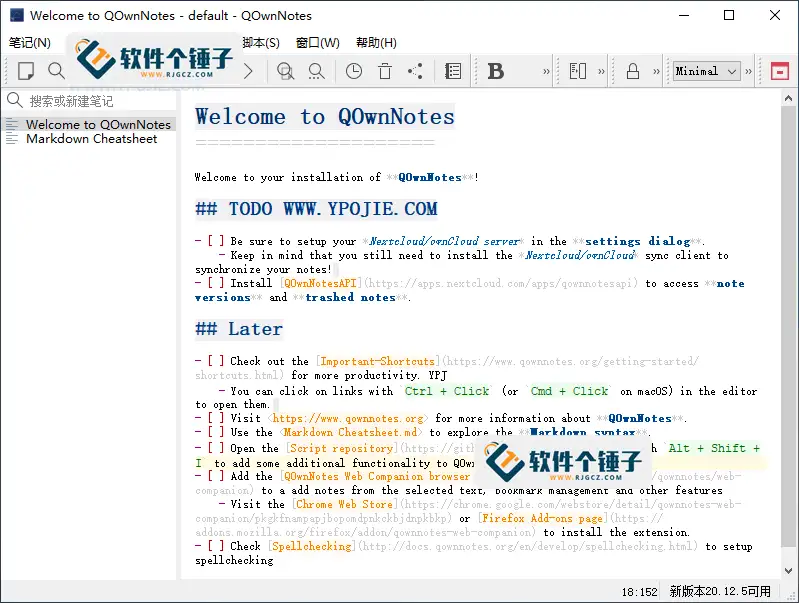
Task: Click checkbox bracket before Install QOwnNotesAPI
Action: 215,283
